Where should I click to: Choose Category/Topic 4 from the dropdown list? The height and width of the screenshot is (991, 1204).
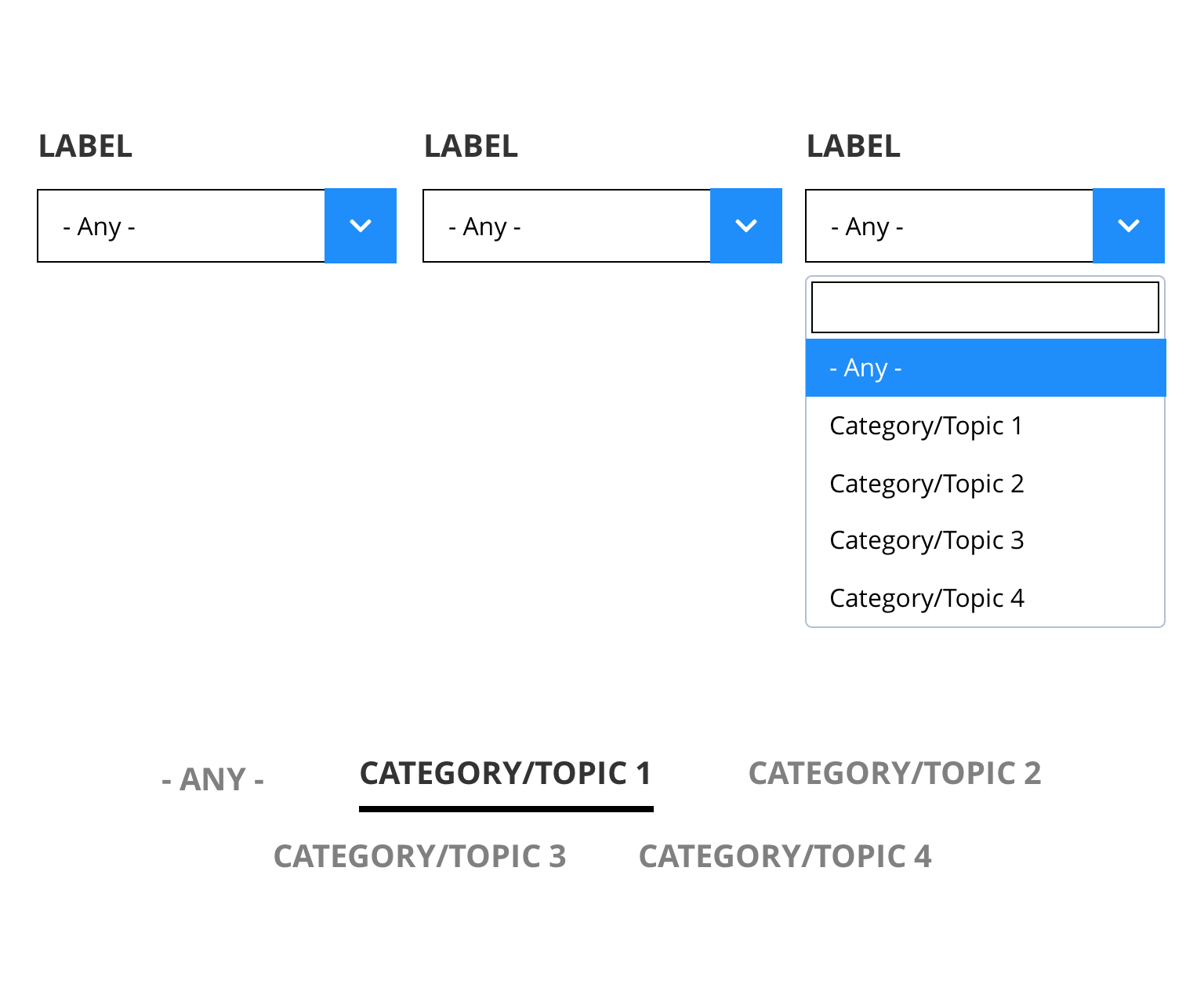pyautogui.click(x=985, y=598)
